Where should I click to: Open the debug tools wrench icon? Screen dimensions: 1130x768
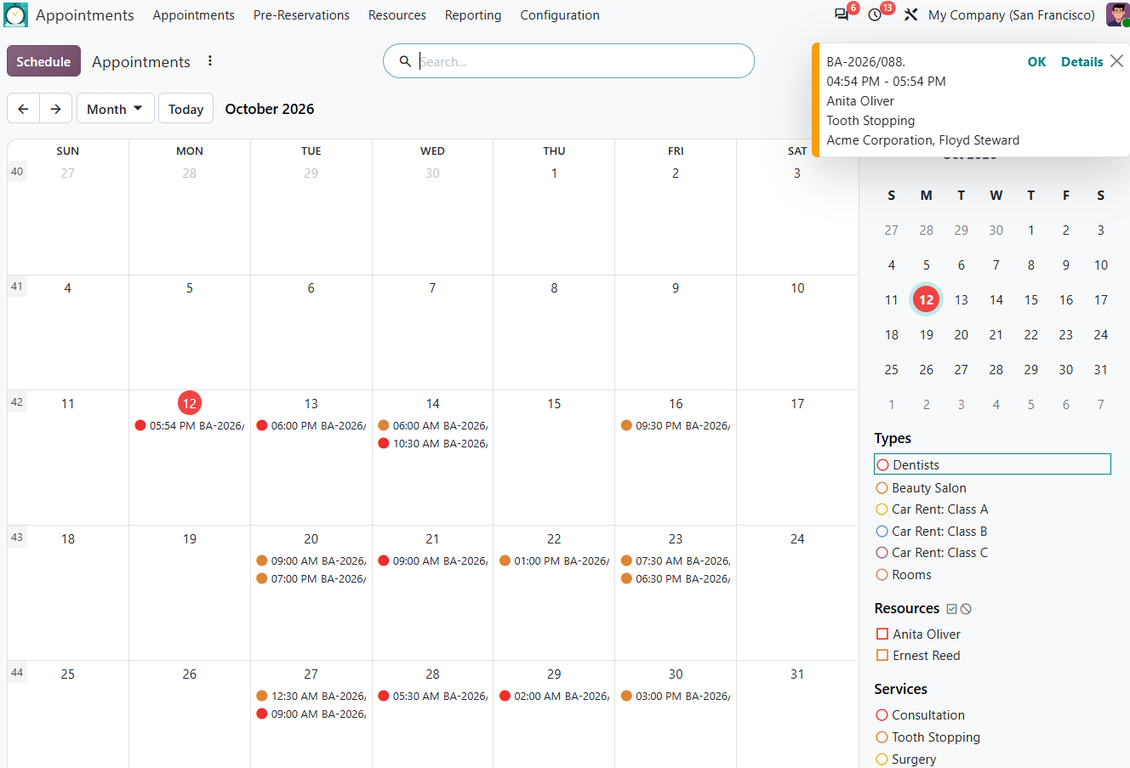coord(911,14)
